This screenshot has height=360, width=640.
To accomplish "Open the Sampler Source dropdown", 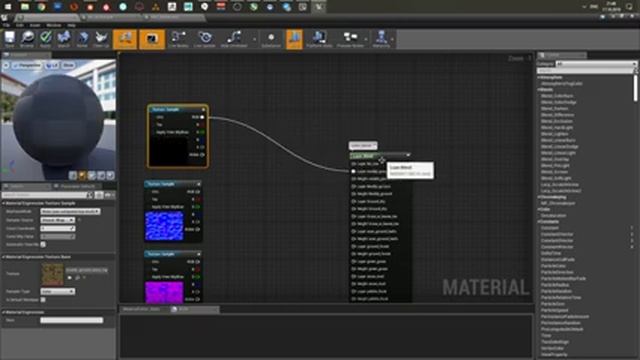I will (58, 220).
